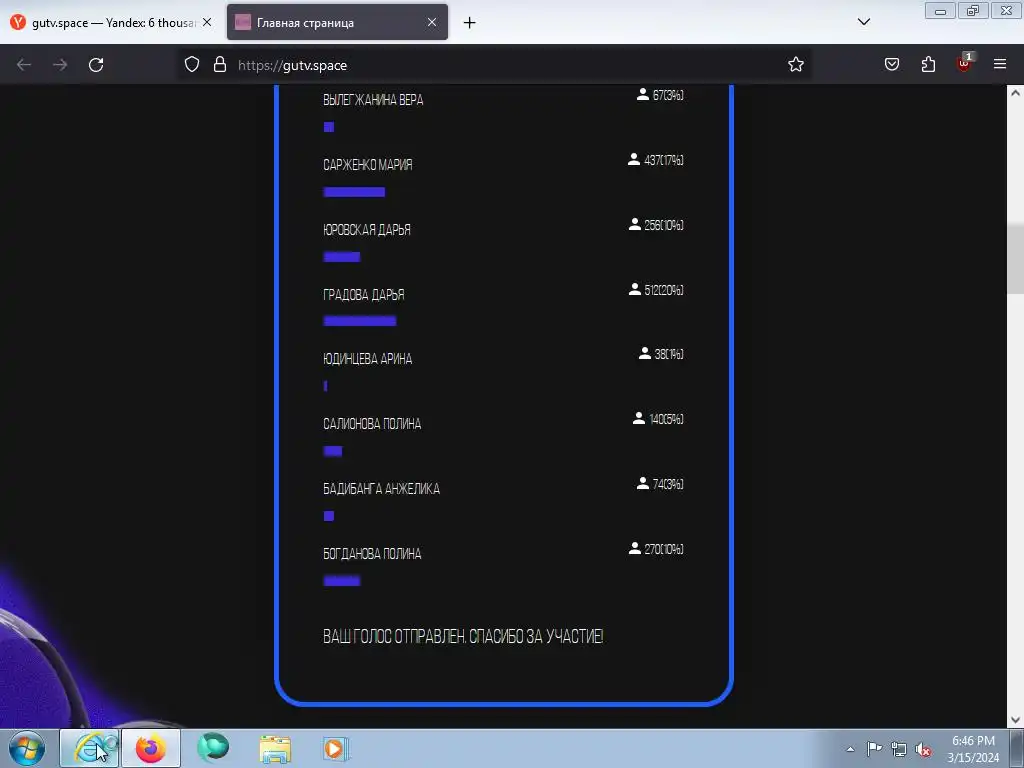This screenshot has height=768, width=1024.
Task: Click the vertical scrollbar thumb
Action: tap(1016, 259)
